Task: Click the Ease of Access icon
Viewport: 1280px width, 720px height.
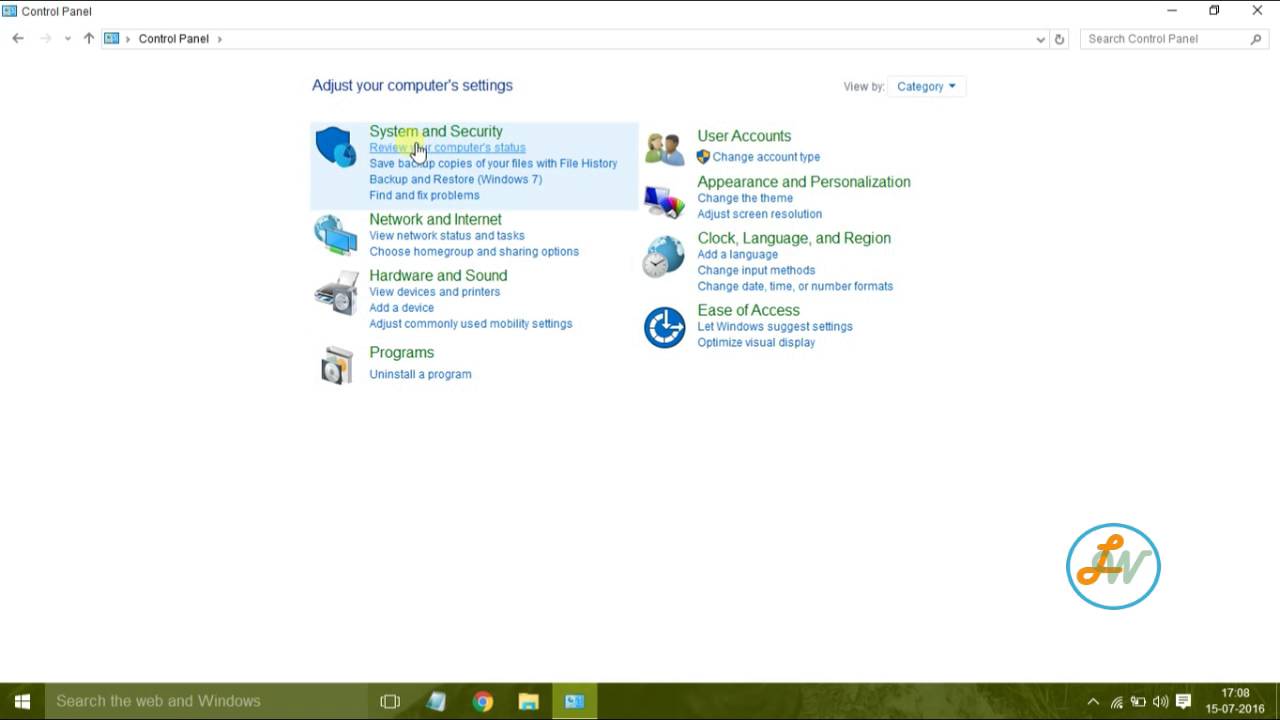Action: coord(664,327)
